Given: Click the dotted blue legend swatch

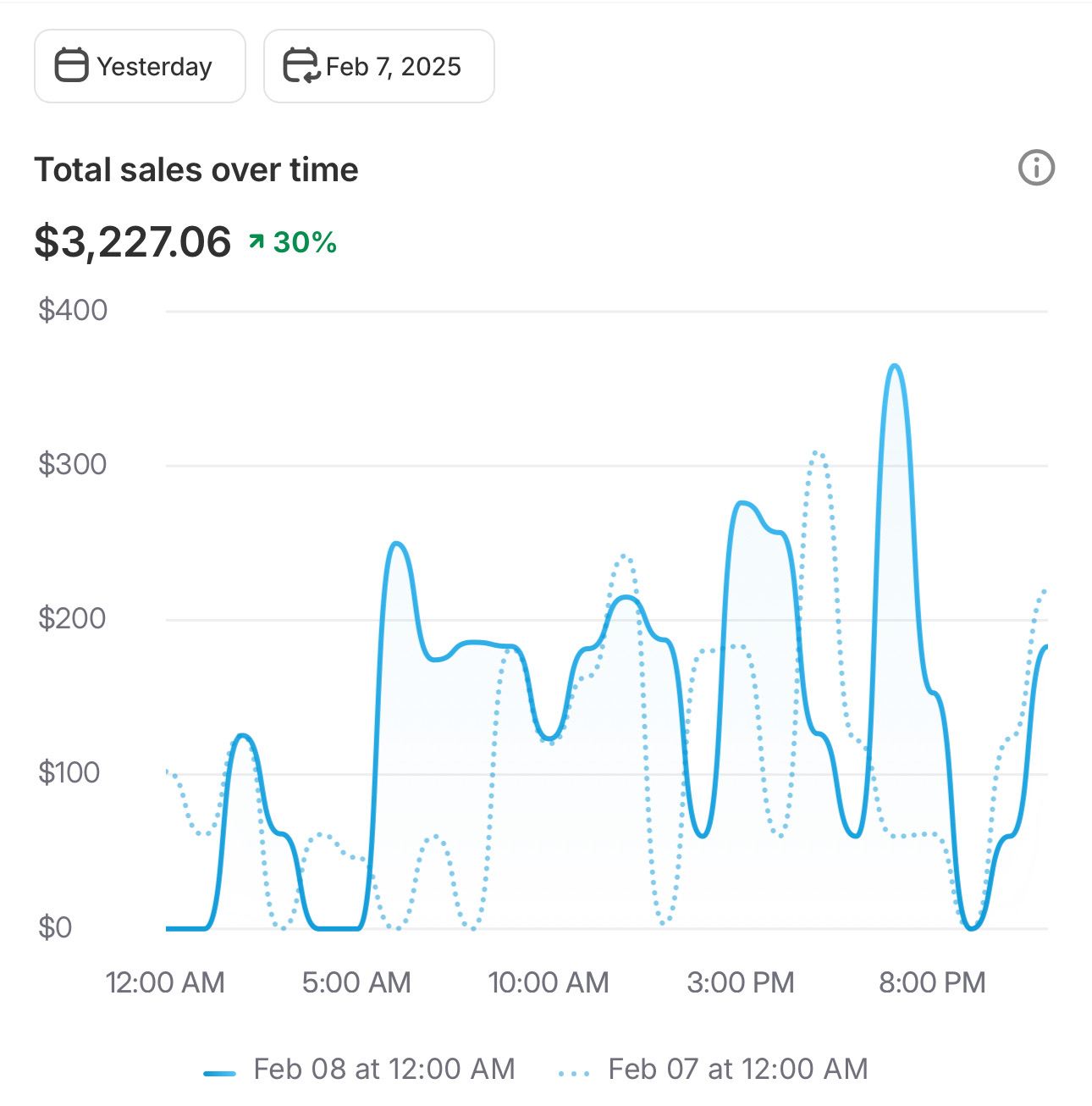Looking at the screenshot, I should [574, 1074].
